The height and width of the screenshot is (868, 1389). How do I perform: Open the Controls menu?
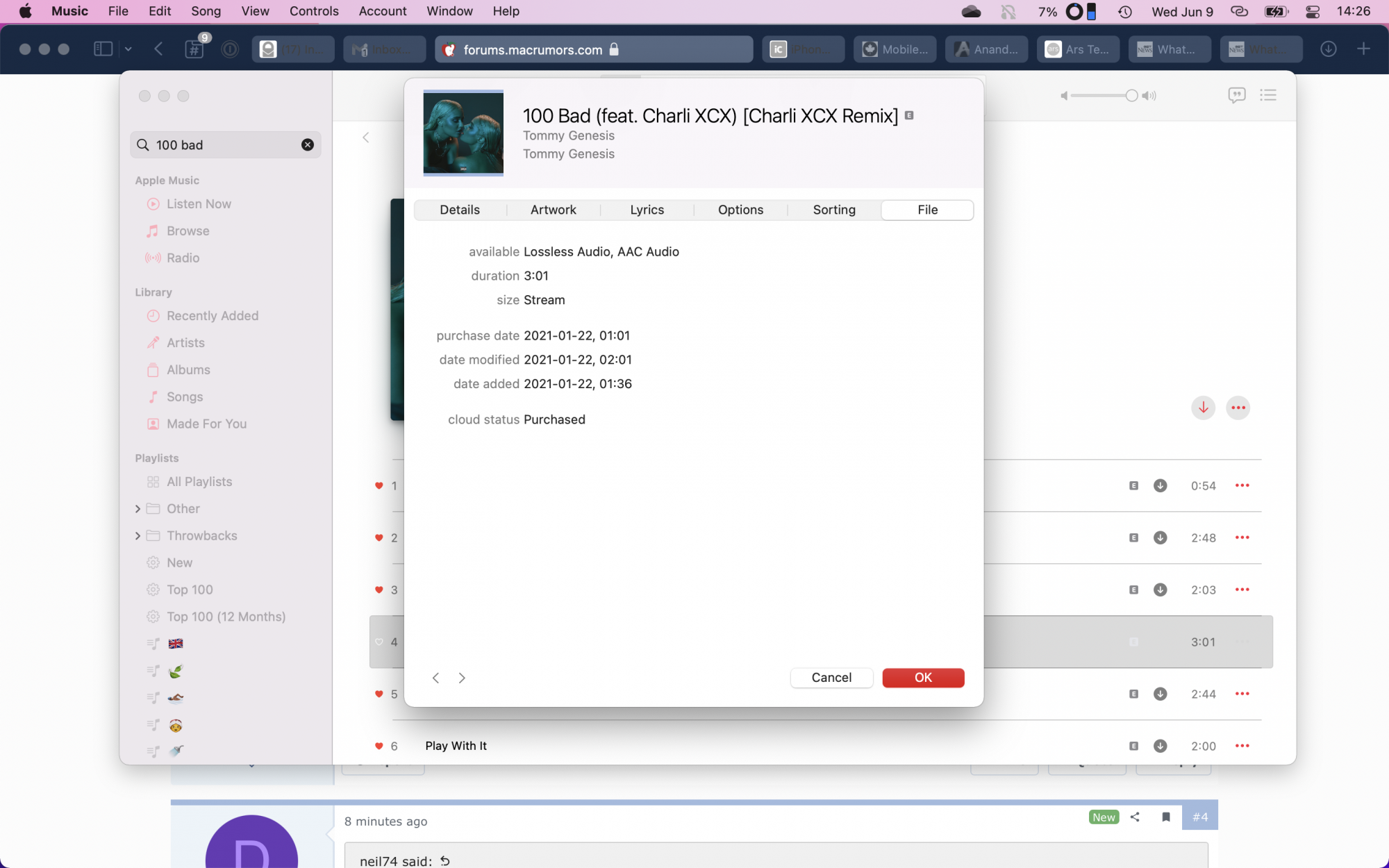[x=314, y=11]
